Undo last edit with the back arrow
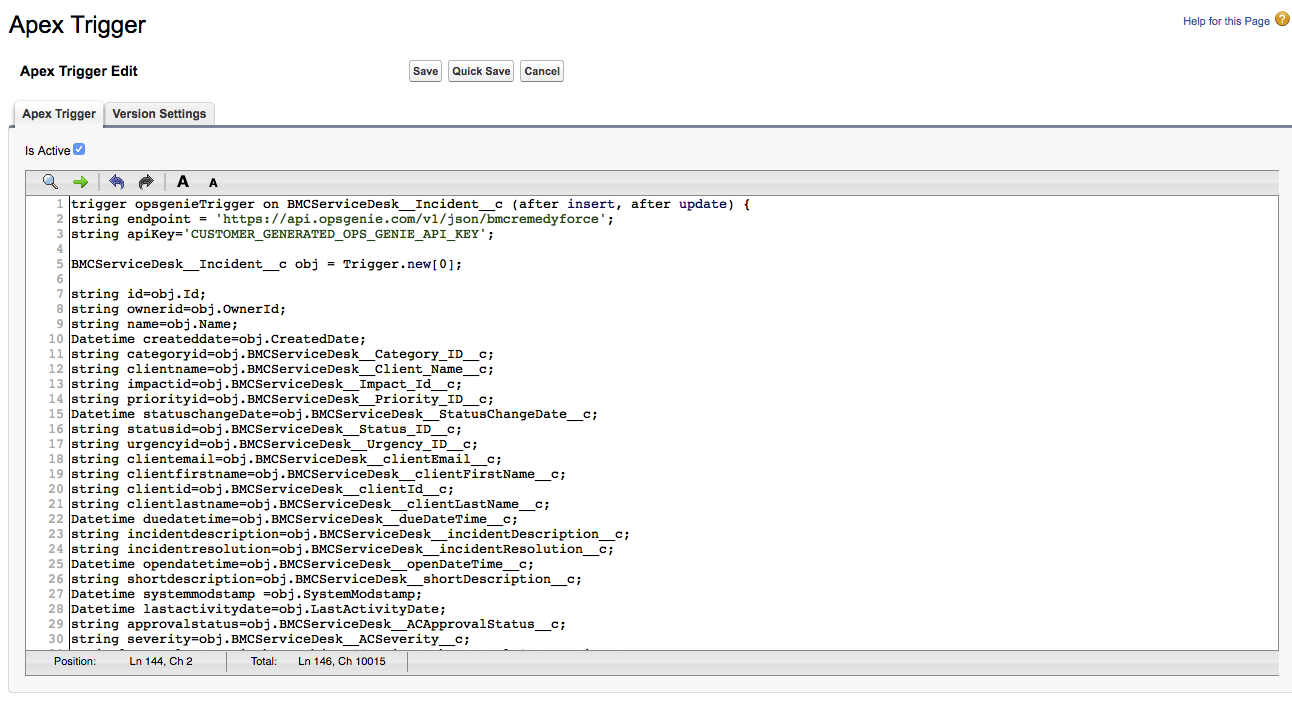Viewport: 1292px width, 713px height. [x=117, y=182]
